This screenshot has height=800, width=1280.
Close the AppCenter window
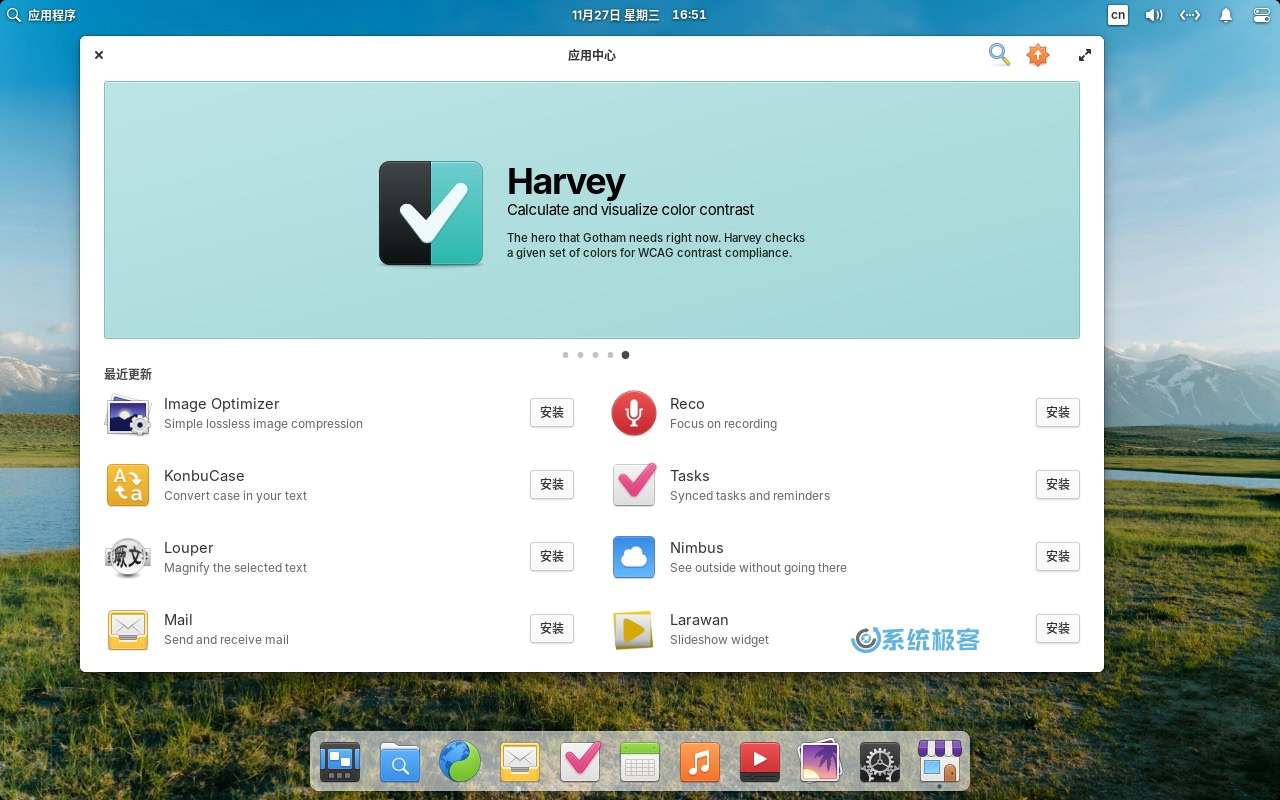tap(99, 55)
